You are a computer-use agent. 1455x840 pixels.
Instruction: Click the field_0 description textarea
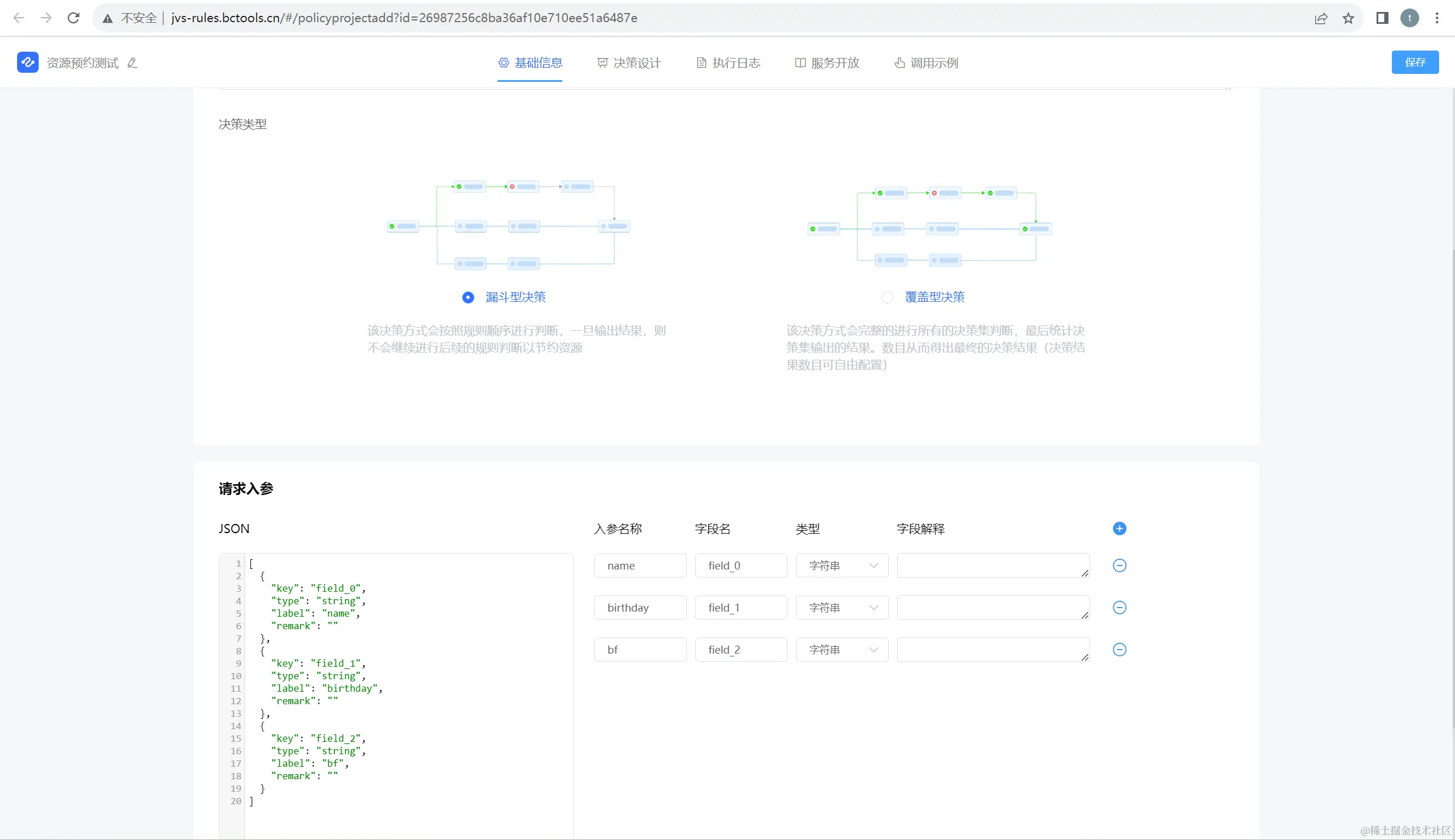tap(993, 565)
